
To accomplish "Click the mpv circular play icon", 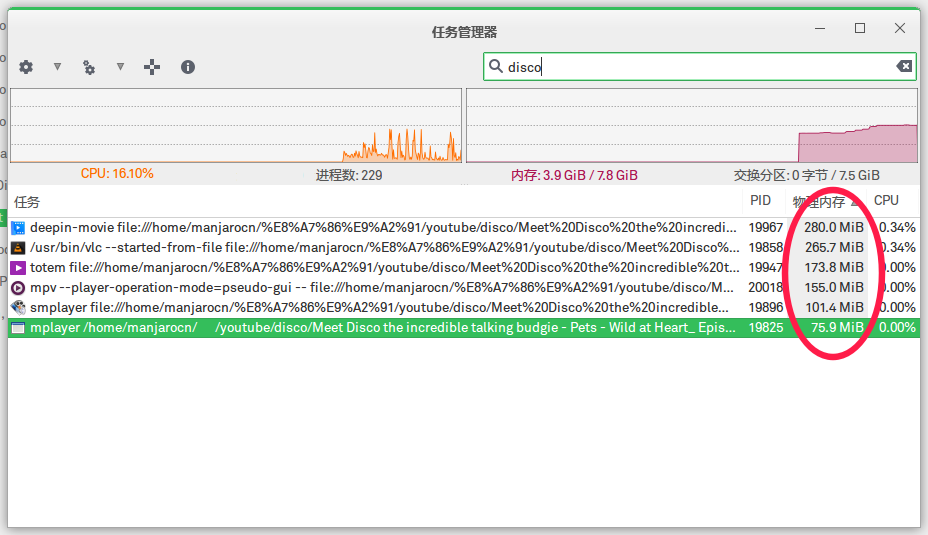I will 18,288.
